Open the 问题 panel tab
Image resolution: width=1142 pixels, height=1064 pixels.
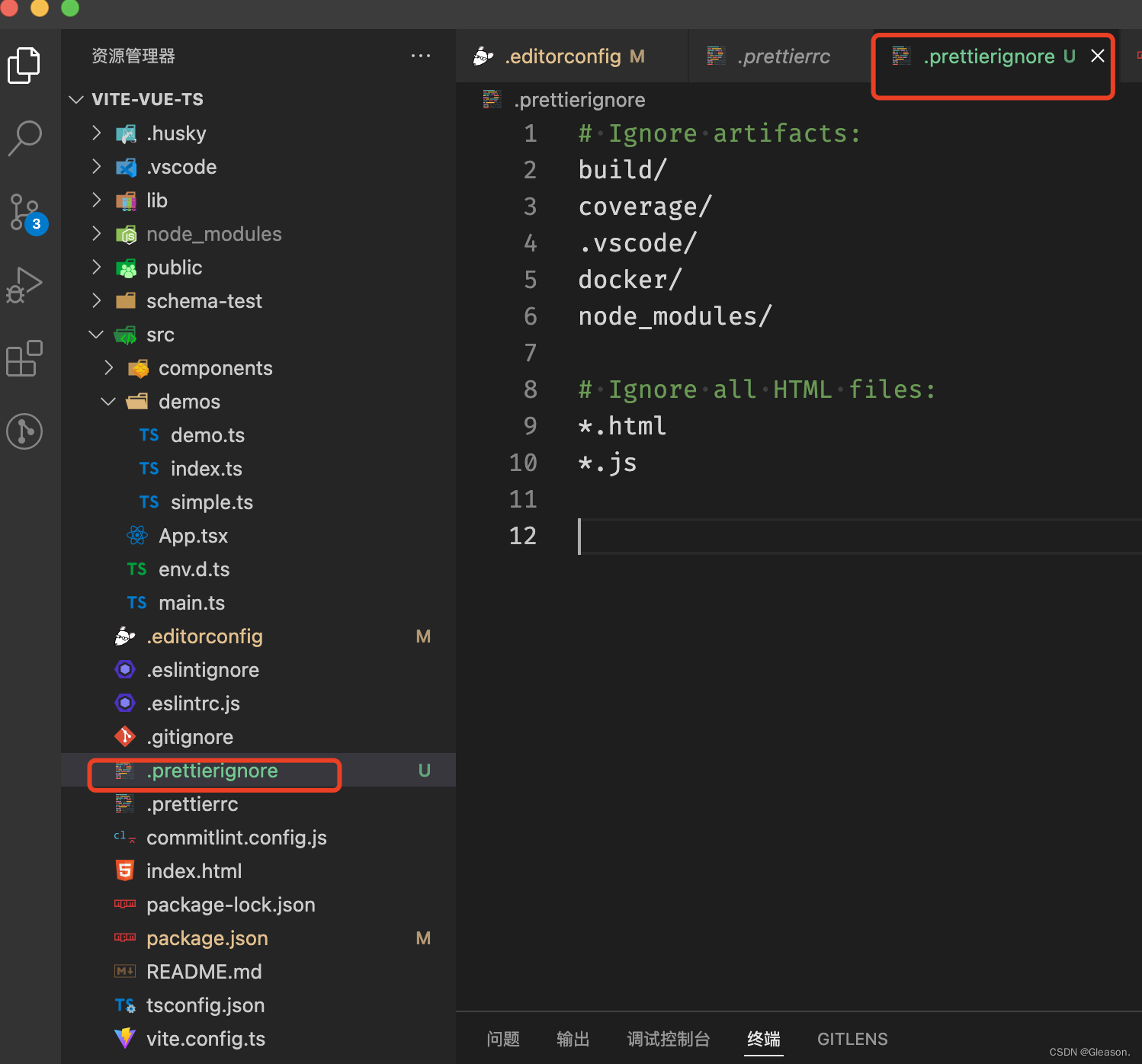[x=503, y=1039]
